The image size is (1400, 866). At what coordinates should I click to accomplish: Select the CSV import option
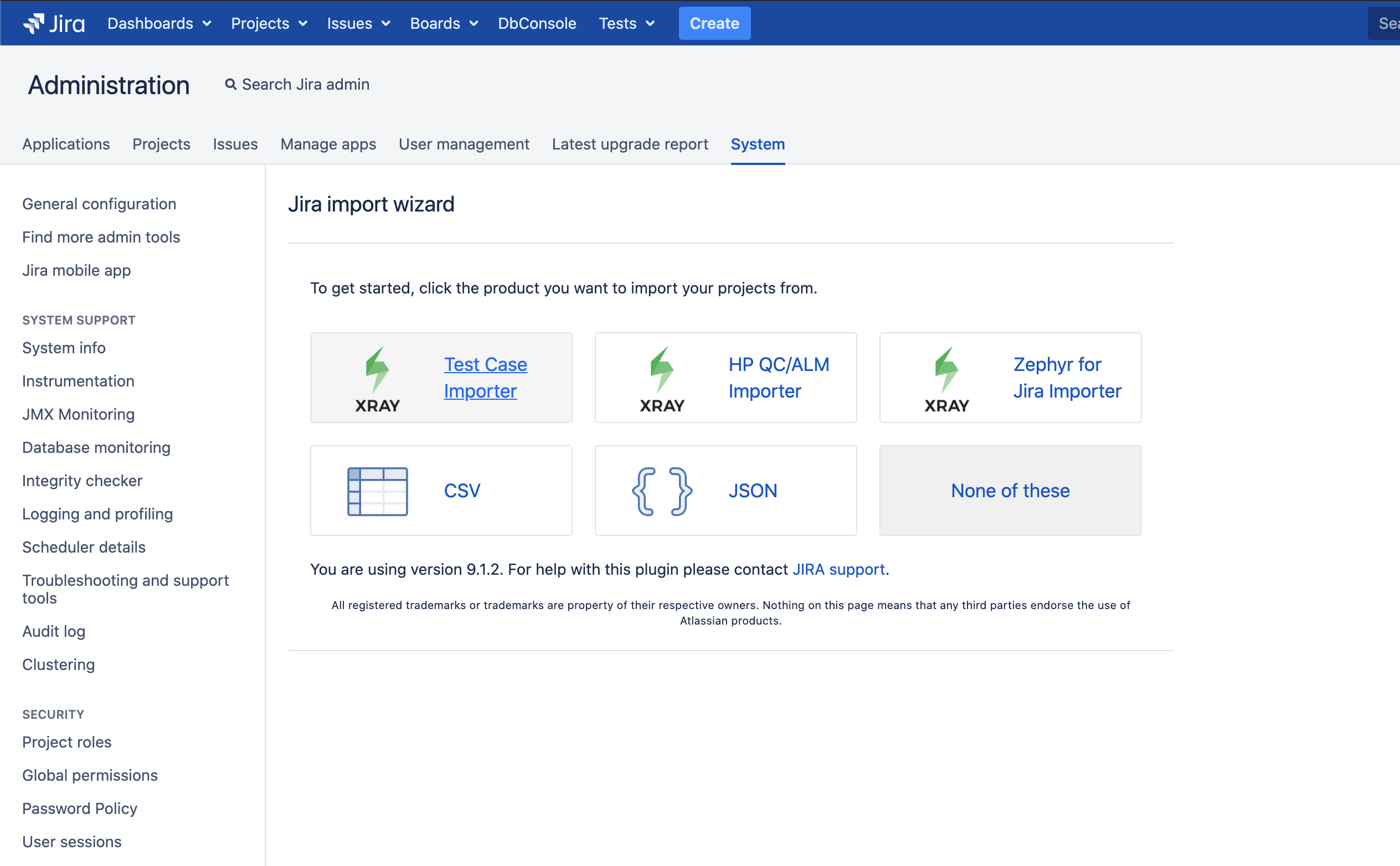coord(441,491)
